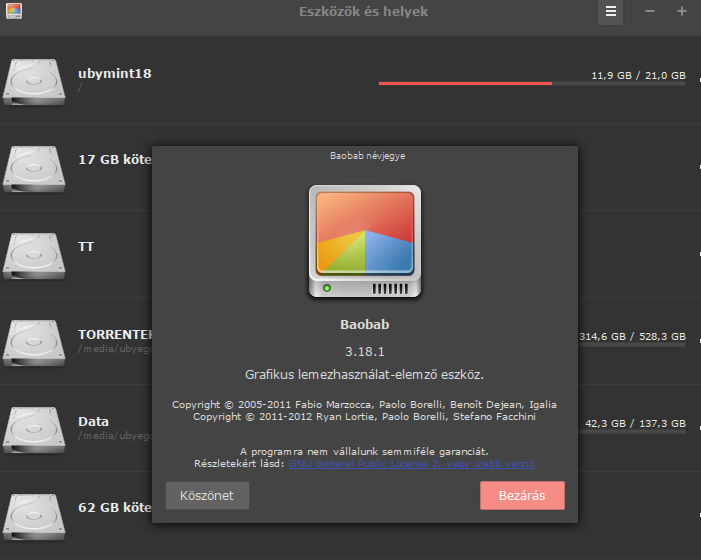Image resolution: width=701 pixels, height=560 pixels.
Task: Click the Data drive icon
Action: point(34,430)
